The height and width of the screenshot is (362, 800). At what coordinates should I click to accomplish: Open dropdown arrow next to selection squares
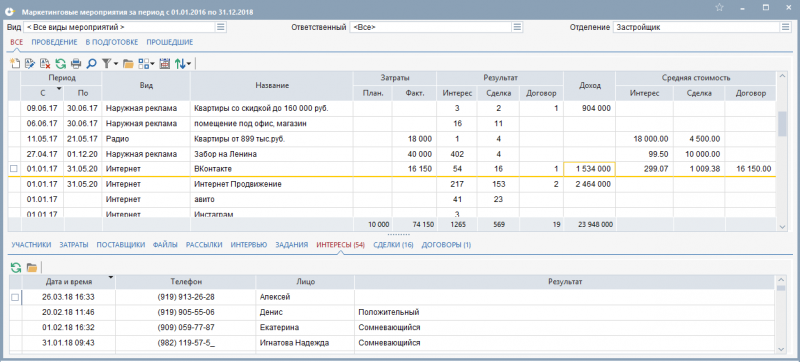click(152, 64)
